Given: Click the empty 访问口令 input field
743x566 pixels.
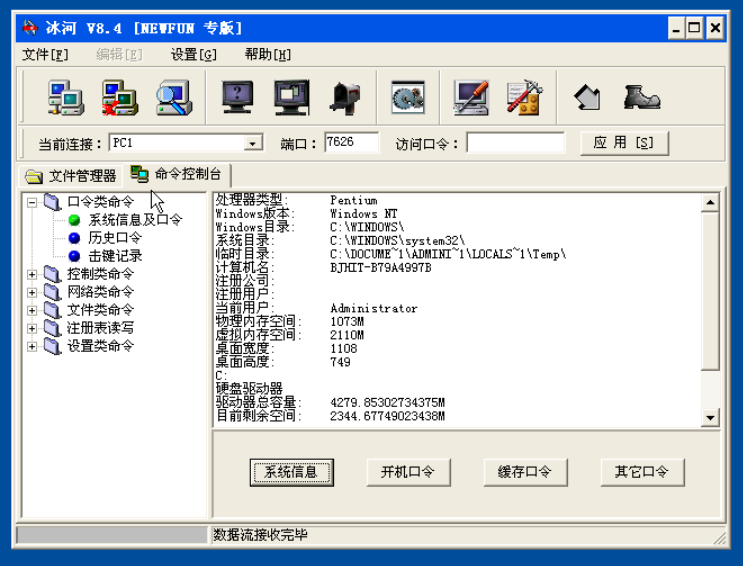Looking at the screenshot, I should click(x=516, y=142).
